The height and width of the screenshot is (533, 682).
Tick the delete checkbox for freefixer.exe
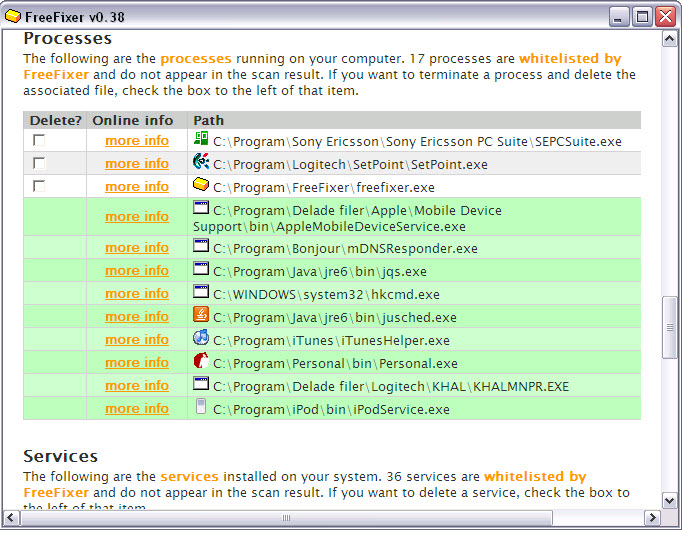click(x=39, y=187)
